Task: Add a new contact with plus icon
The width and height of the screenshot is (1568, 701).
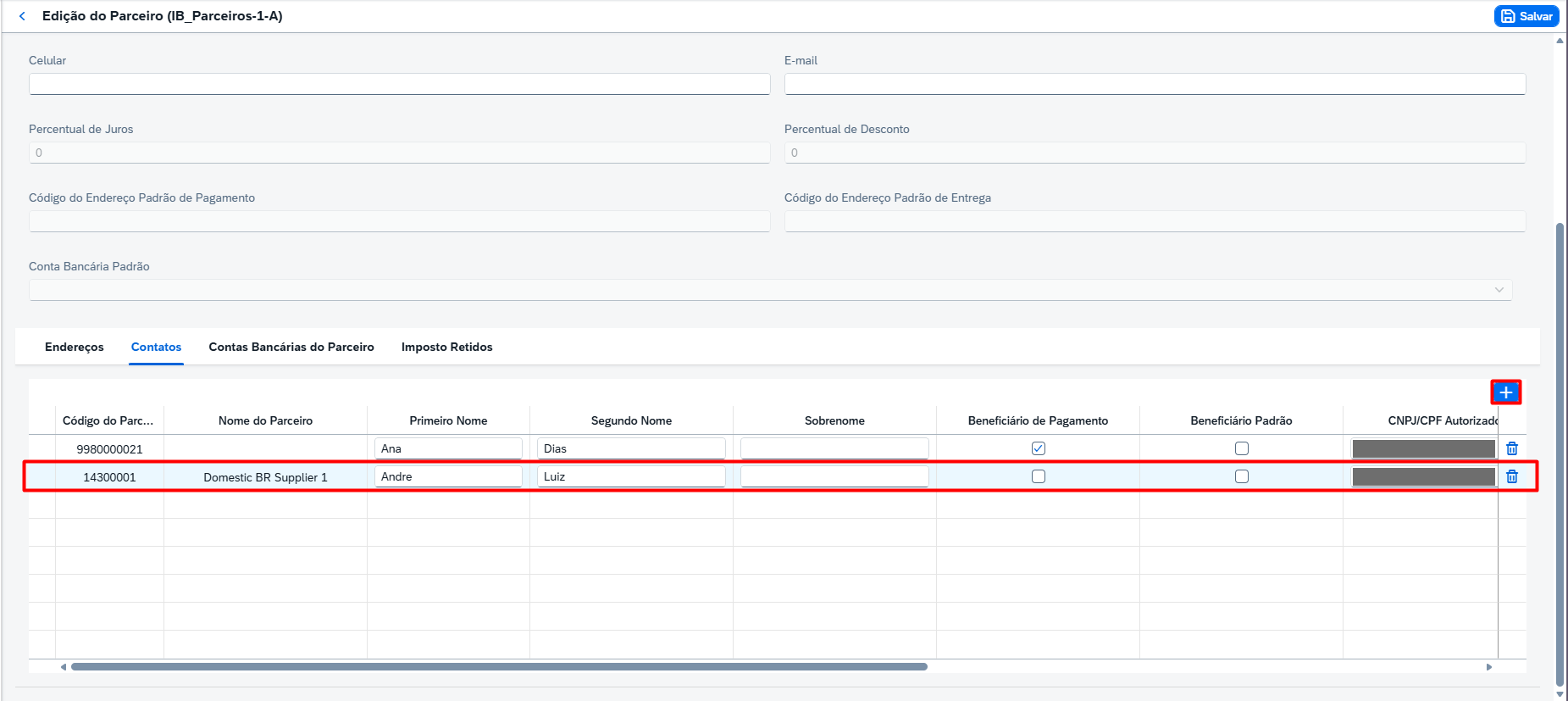Action: pos(1506,392)
